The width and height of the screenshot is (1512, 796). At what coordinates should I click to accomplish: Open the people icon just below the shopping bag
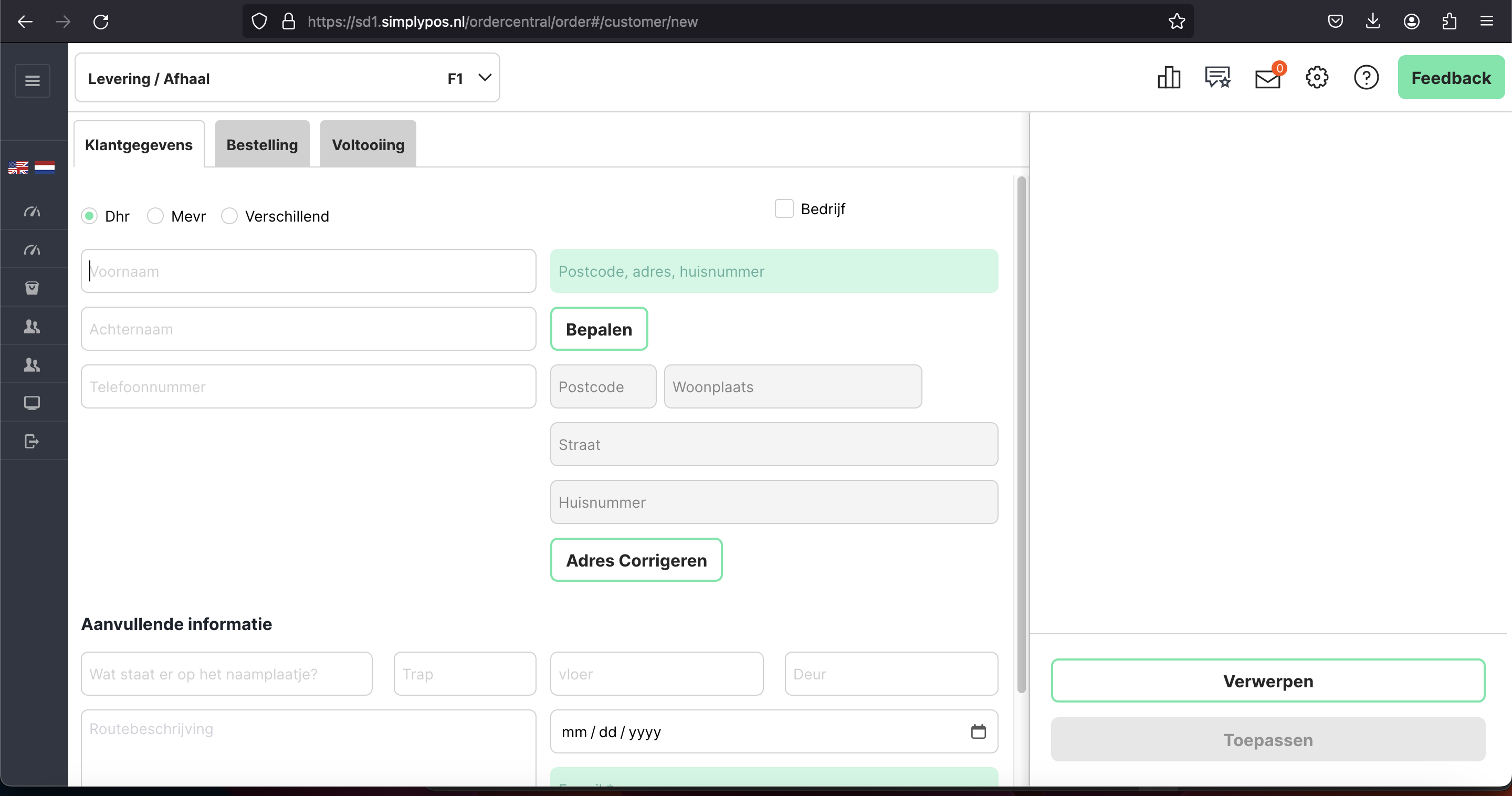point(32,327)
